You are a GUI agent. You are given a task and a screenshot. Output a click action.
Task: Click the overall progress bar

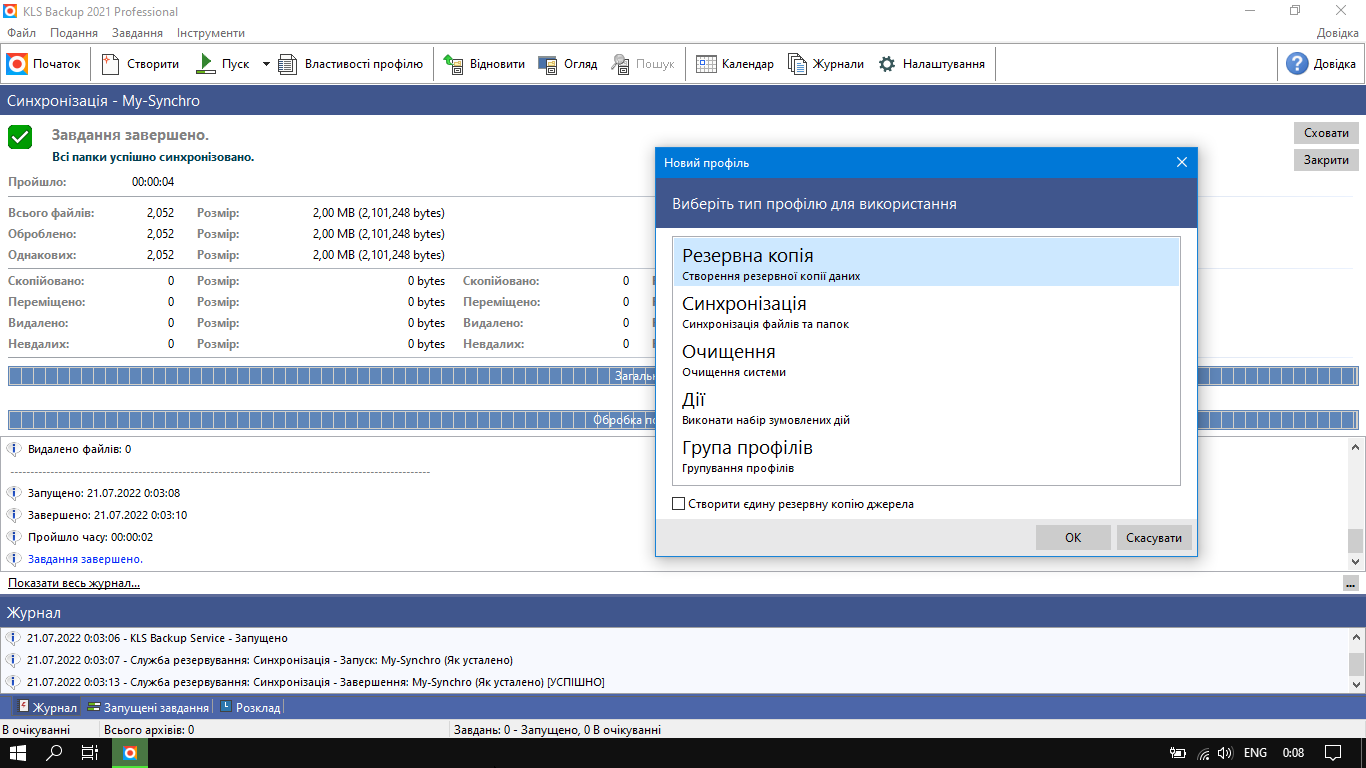(x=683, y=376)
